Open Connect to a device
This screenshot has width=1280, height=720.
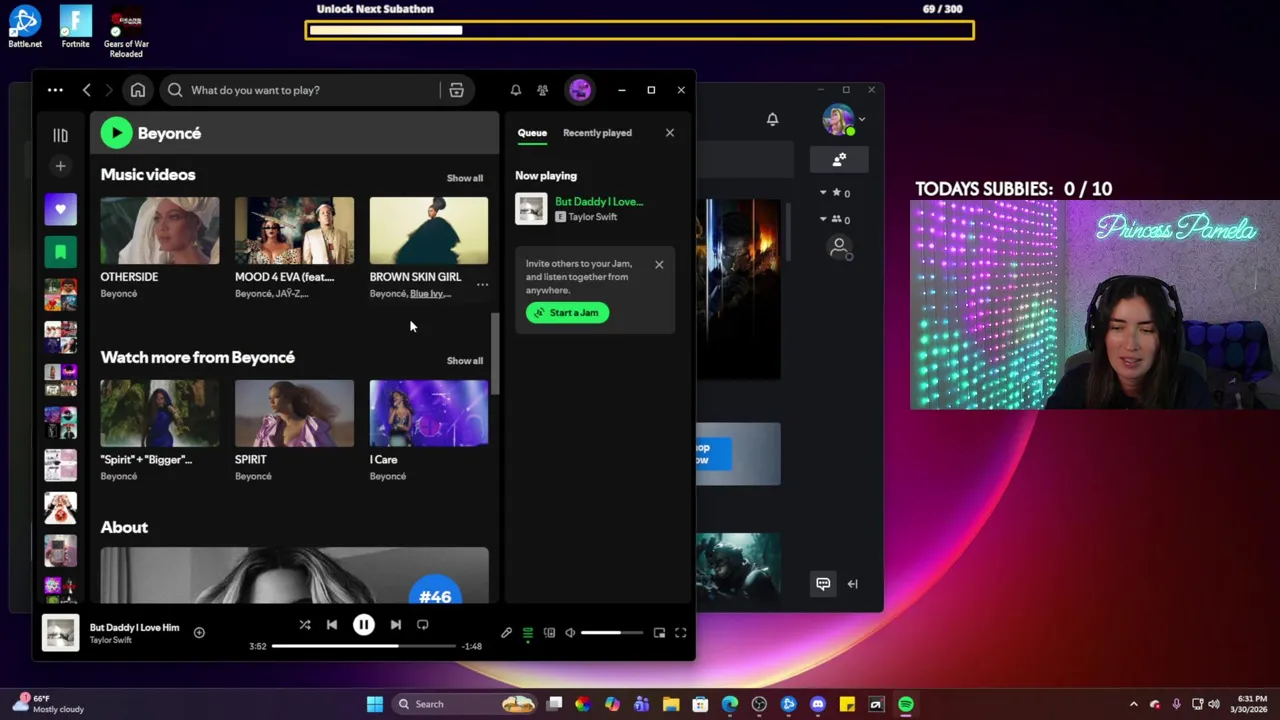coord(549,633)
